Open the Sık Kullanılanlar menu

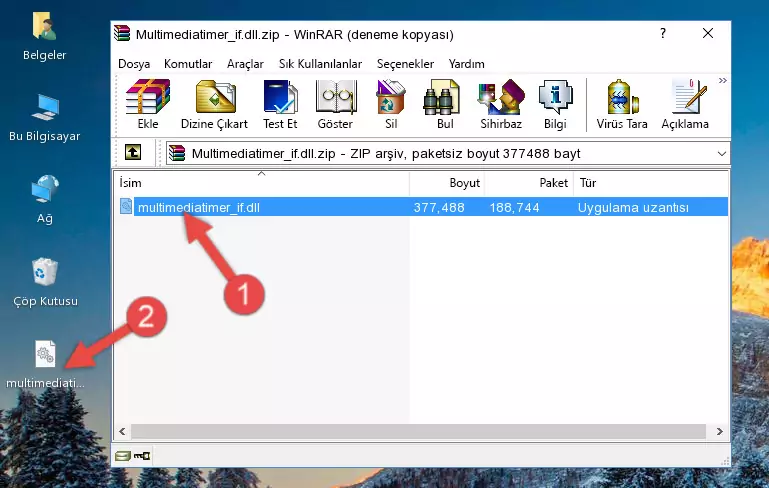(320, 64)
